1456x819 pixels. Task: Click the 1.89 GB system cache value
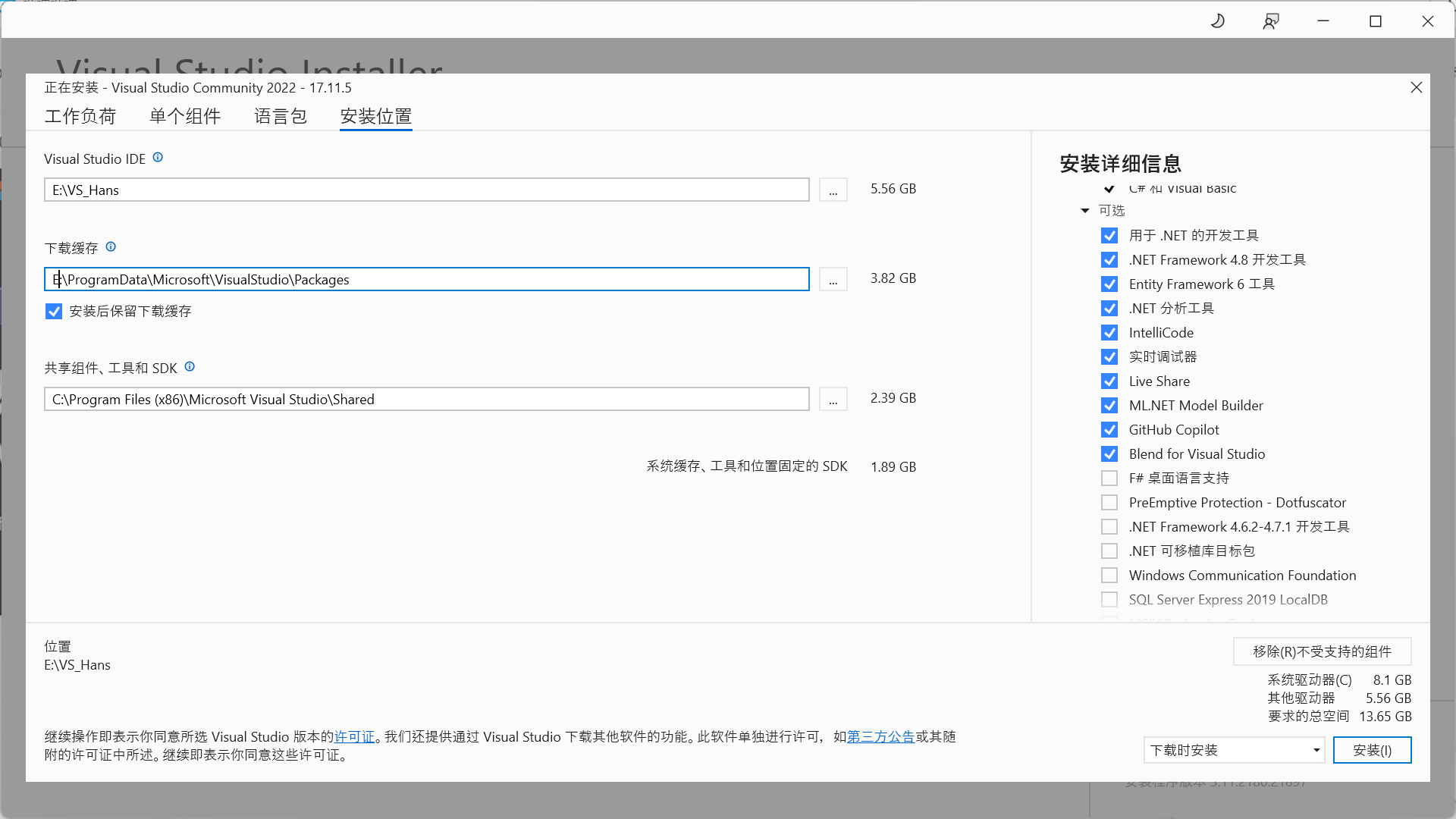[893, 467]
